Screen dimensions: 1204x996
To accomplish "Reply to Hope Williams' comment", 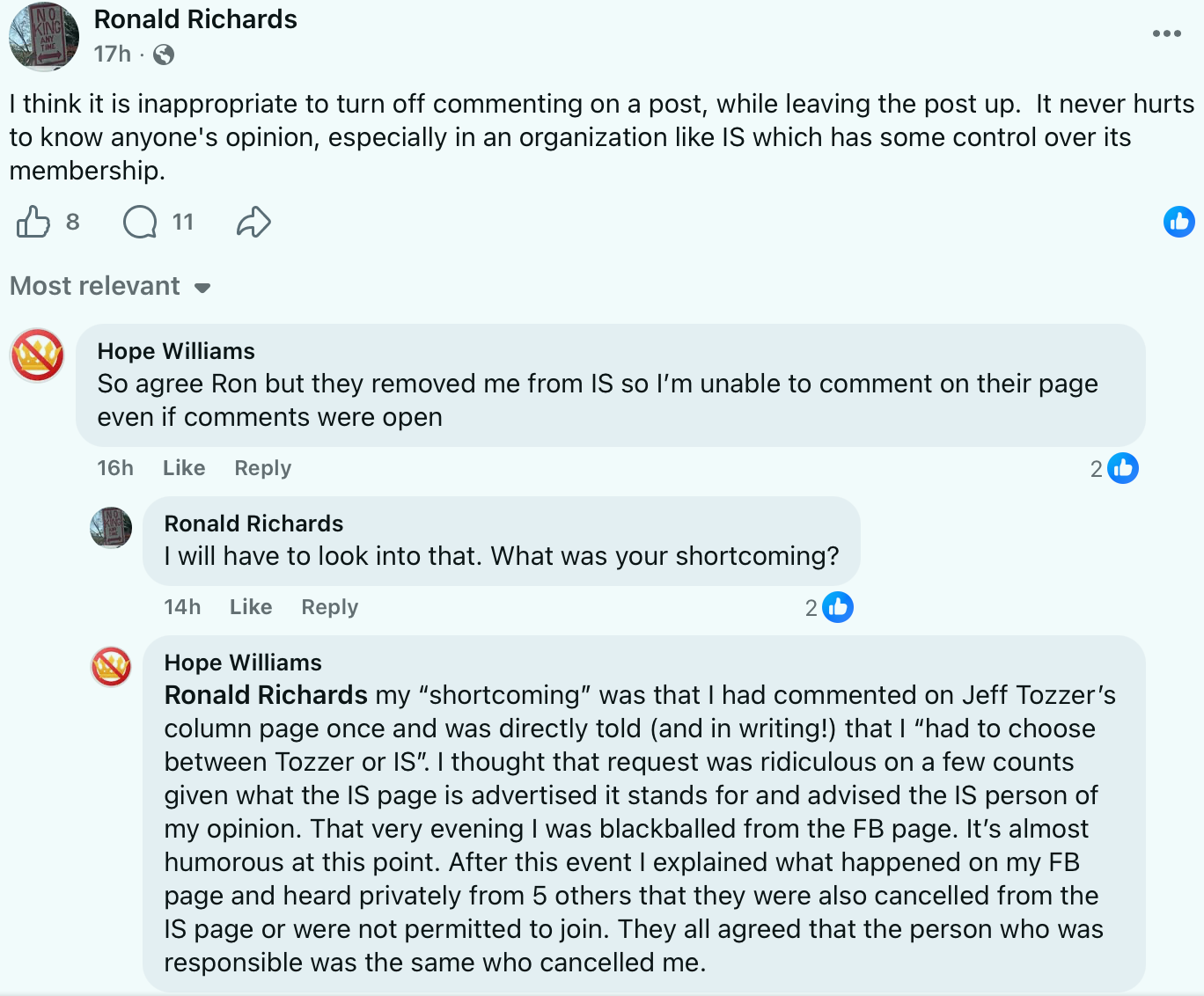I will [x=261, y=468].
